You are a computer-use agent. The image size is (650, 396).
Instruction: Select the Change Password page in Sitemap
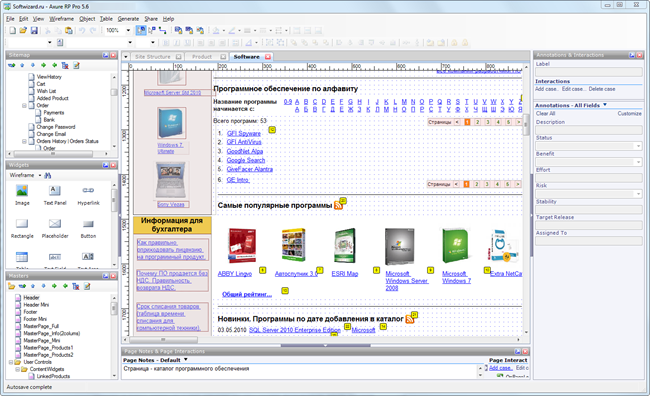56,127
